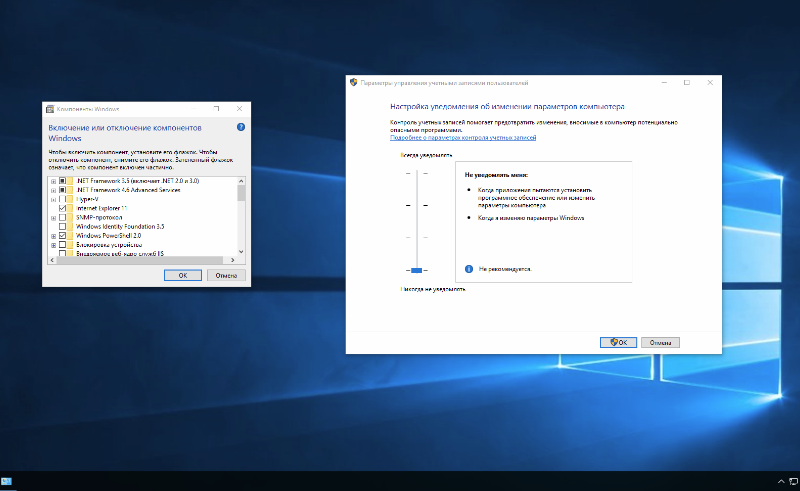
Task: Click Отмена in the UAC settings window
Action: coord(660,342)
